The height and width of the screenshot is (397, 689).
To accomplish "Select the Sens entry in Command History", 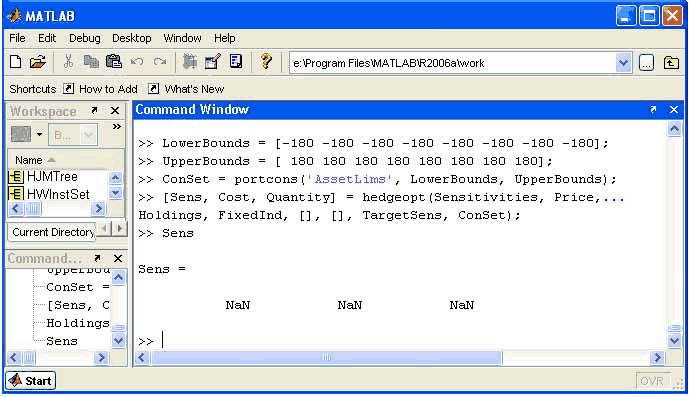I will coord(62,341).
